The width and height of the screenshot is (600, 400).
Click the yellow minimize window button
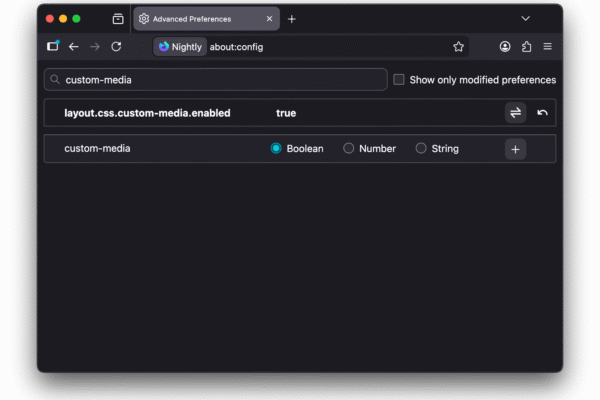[x=63, y=19]
